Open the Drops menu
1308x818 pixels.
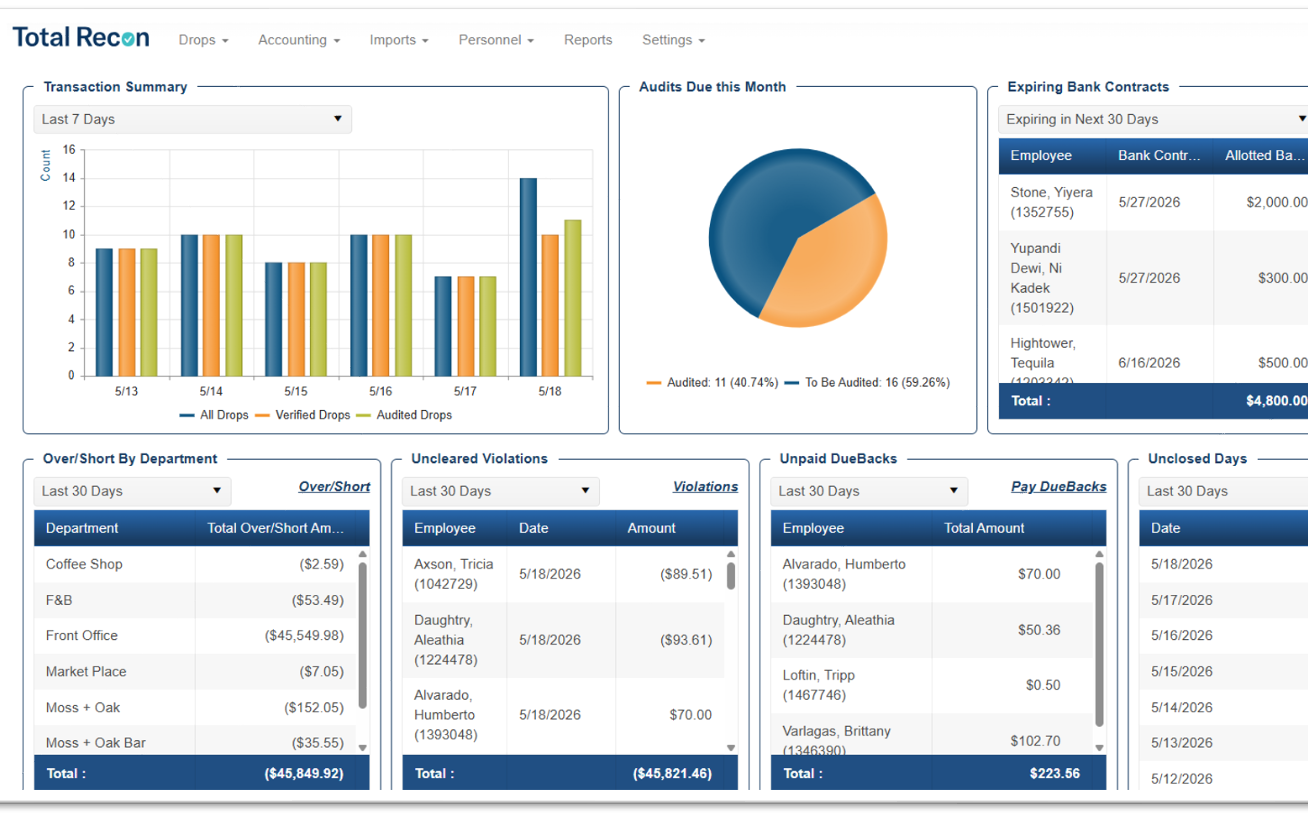pos(204,40)
